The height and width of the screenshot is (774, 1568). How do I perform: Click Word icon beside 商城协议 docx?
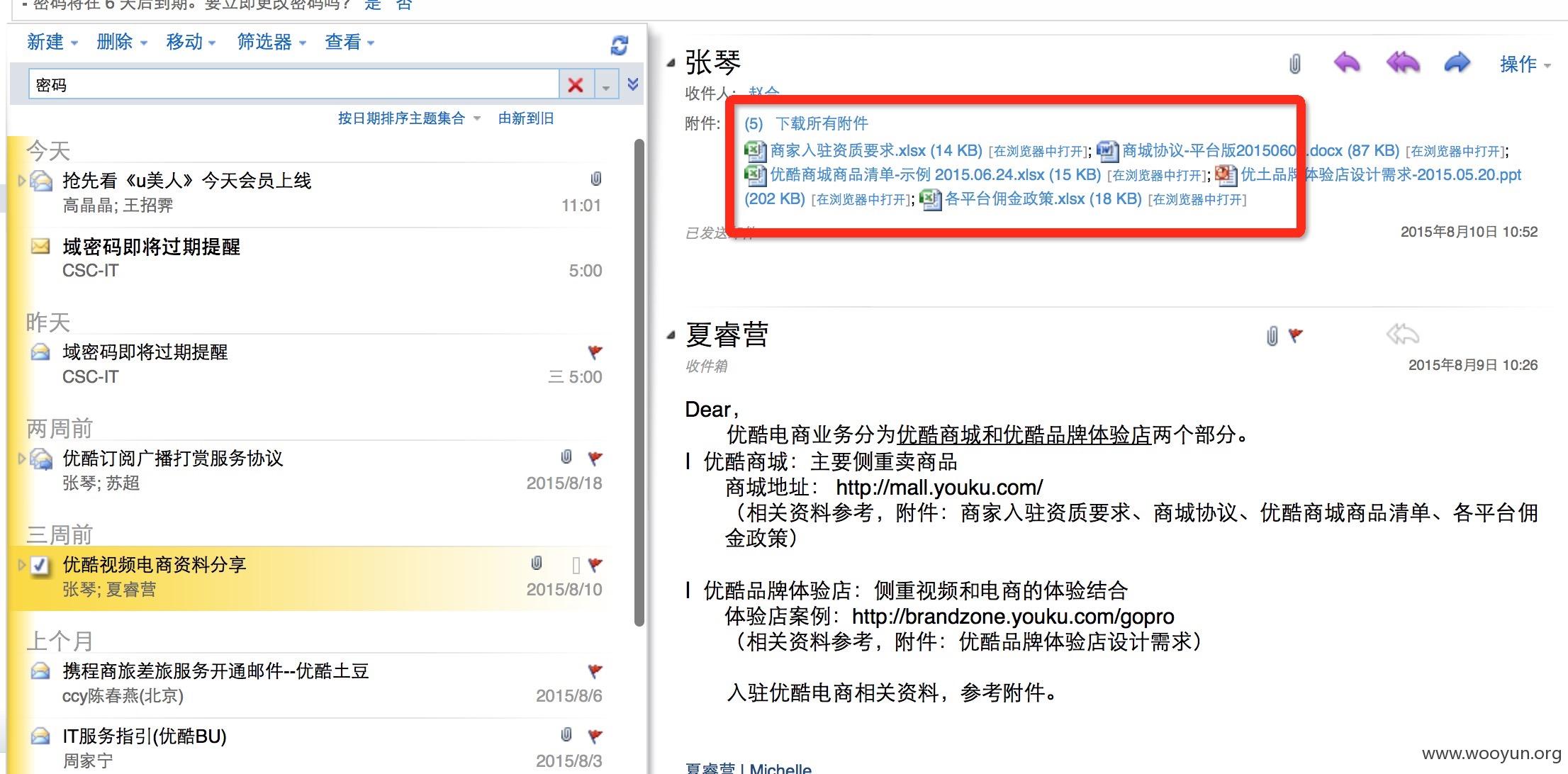pos(1107,150)
